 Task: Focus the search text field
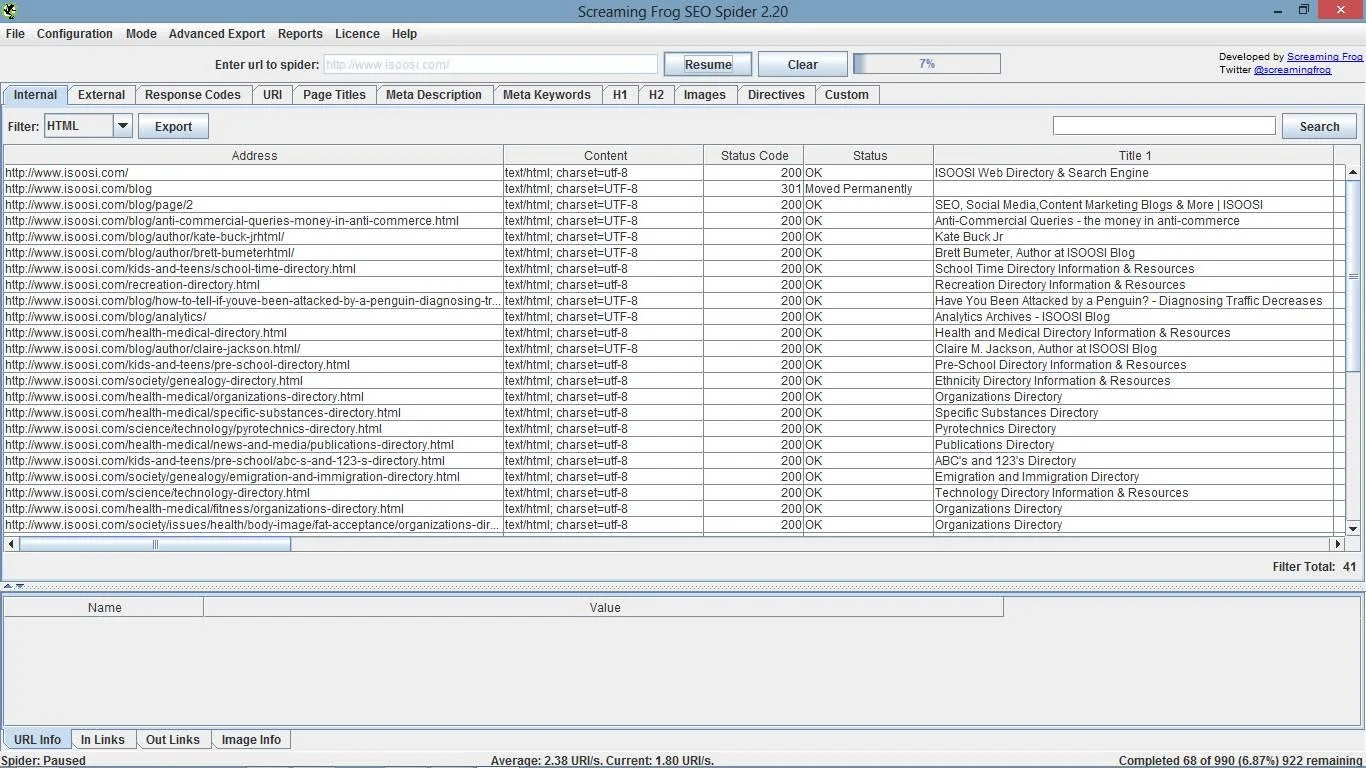1164,125
